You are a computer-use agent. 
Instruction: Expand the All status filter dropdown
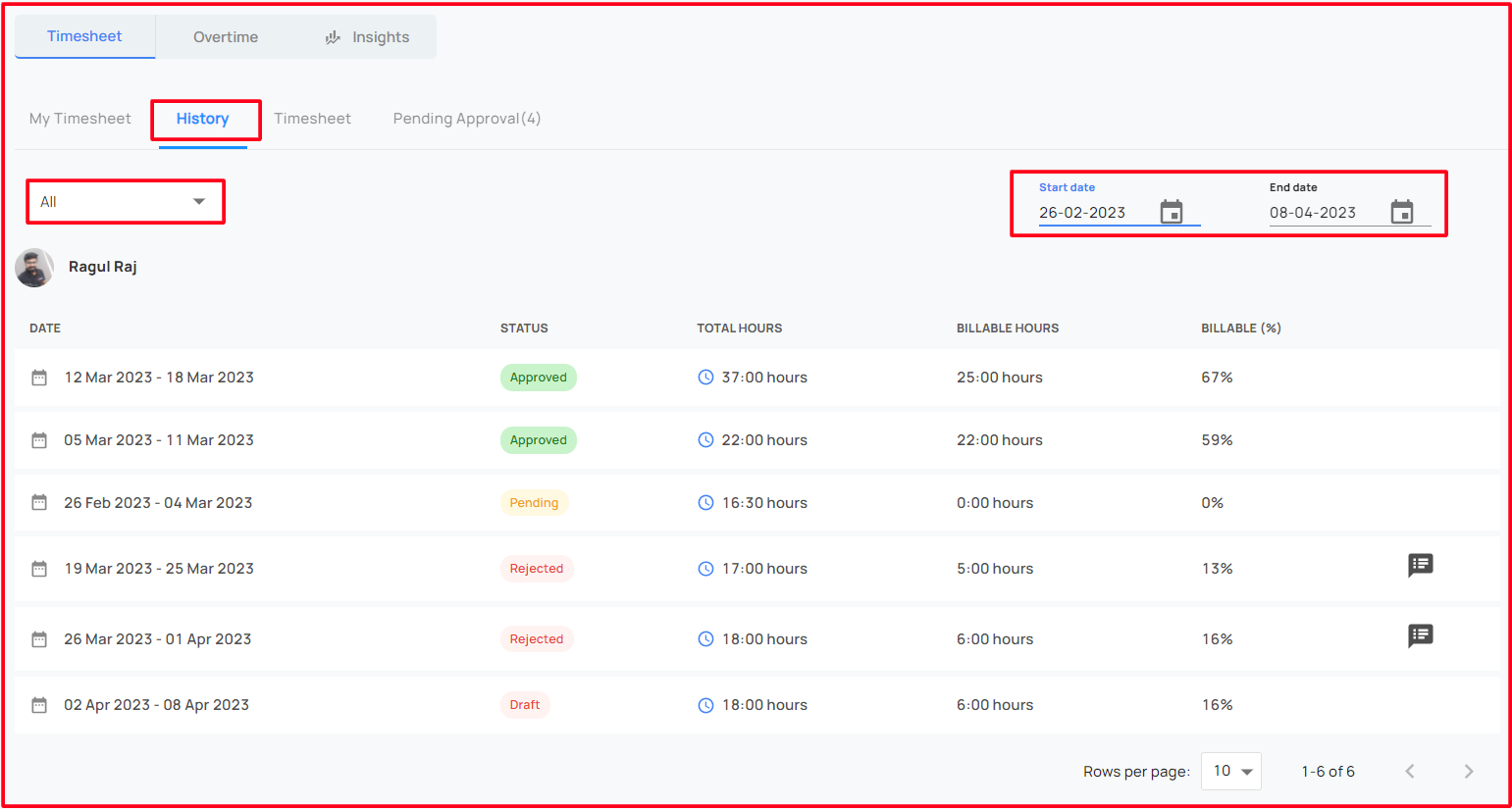point(126,202)
